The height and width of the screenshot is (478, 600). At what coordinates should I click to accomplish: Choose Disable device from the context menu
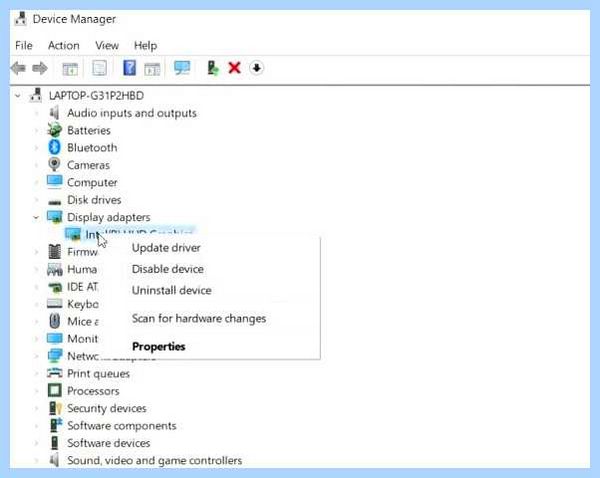(168, 269)
